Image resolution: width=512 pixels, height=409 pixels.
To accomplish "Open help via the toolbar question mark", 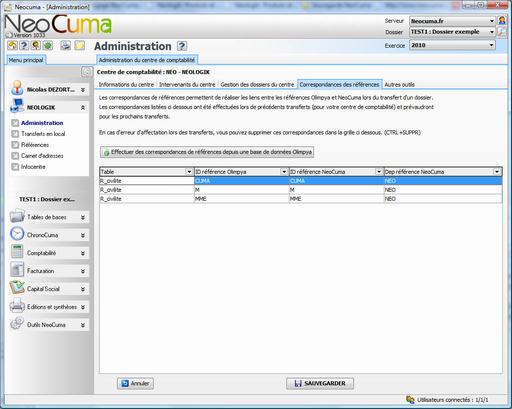I will point(24,45).
